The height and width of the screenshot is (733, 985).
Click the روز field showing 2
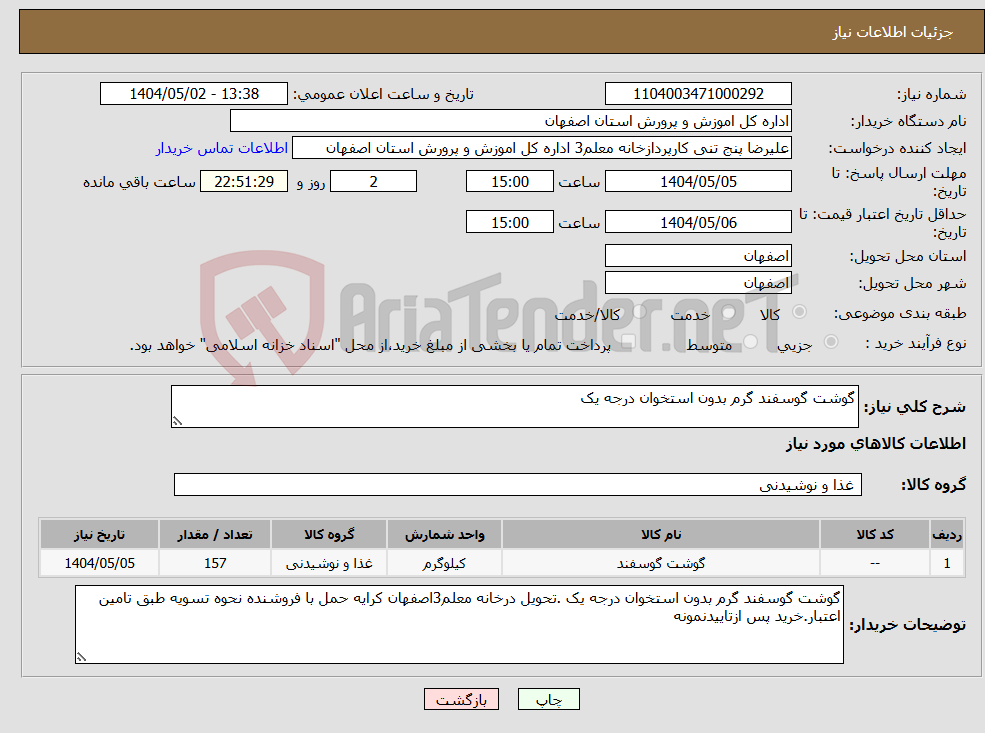[373, 181]
